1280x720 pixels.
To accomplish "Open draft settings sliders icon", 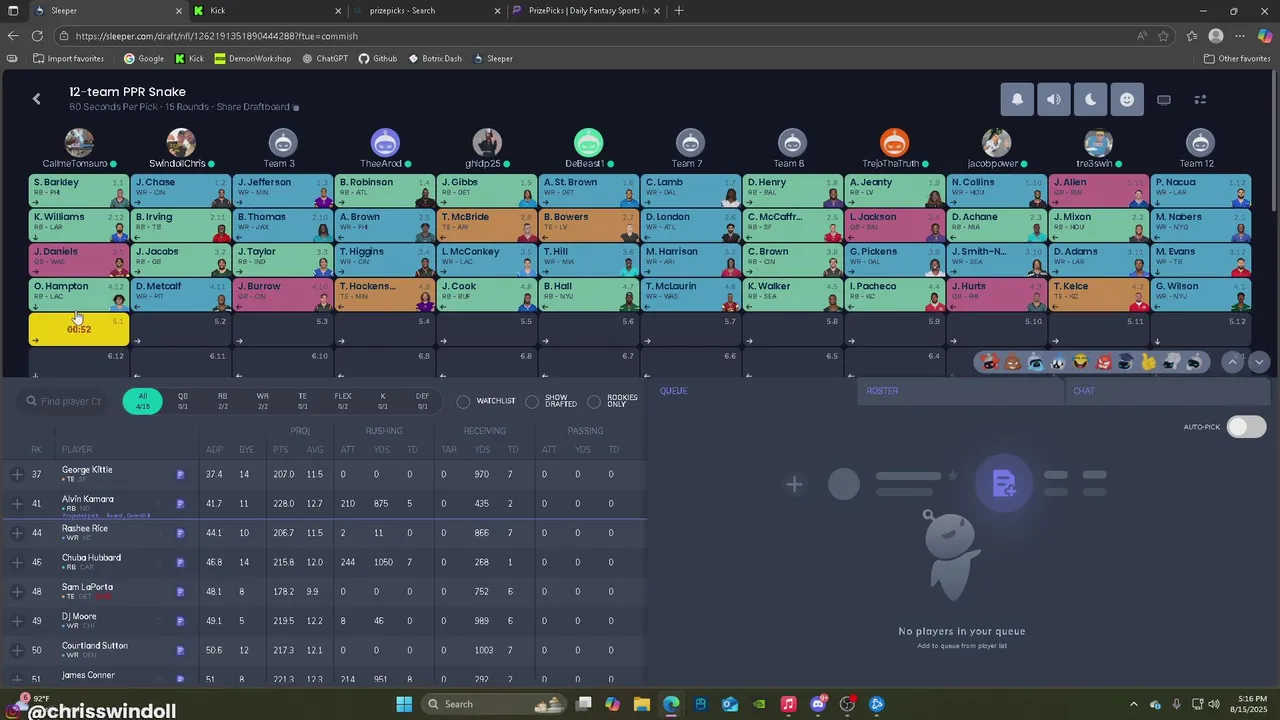I will [1201, 99].
